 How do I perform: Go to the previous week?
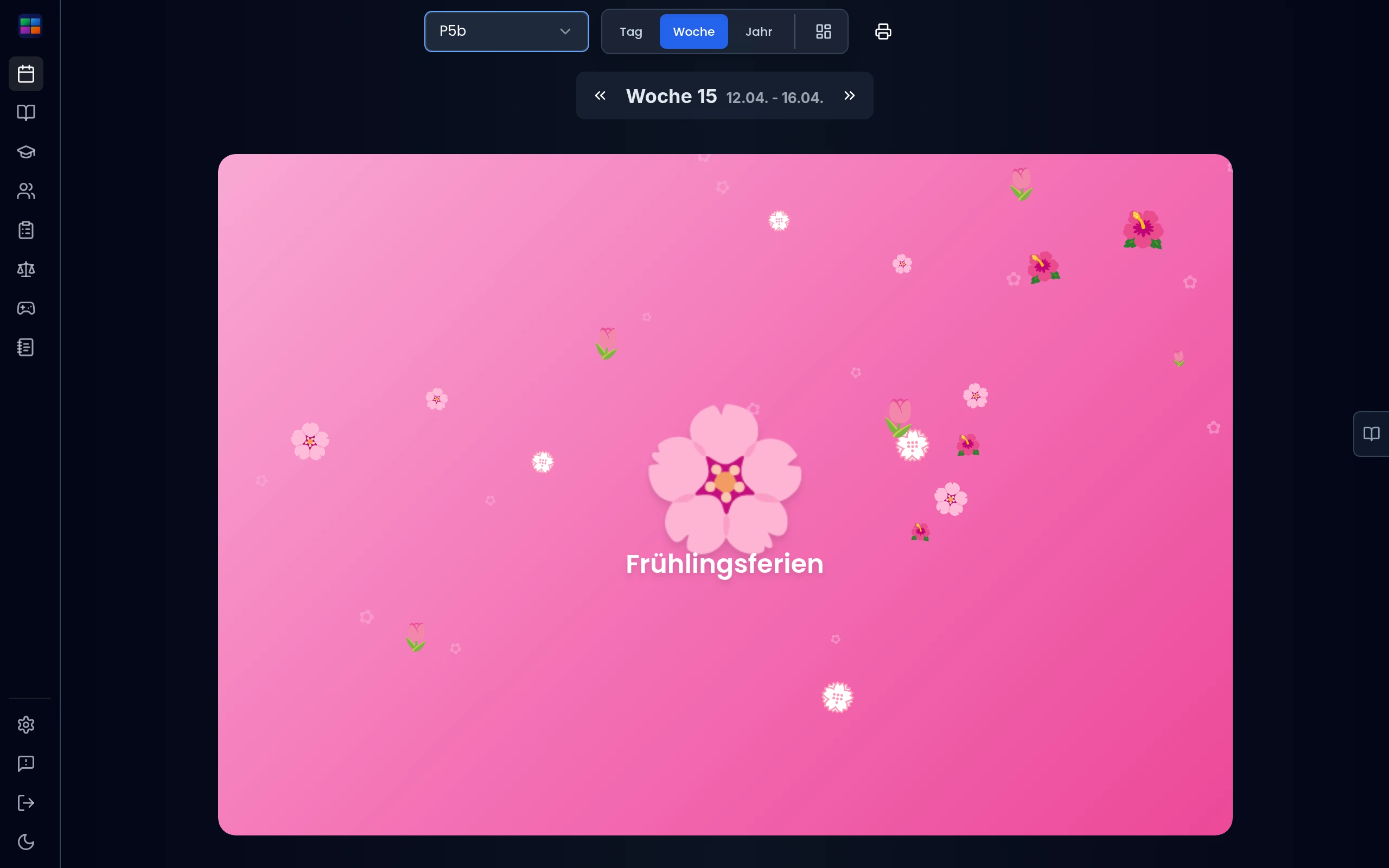pos(600,95)
